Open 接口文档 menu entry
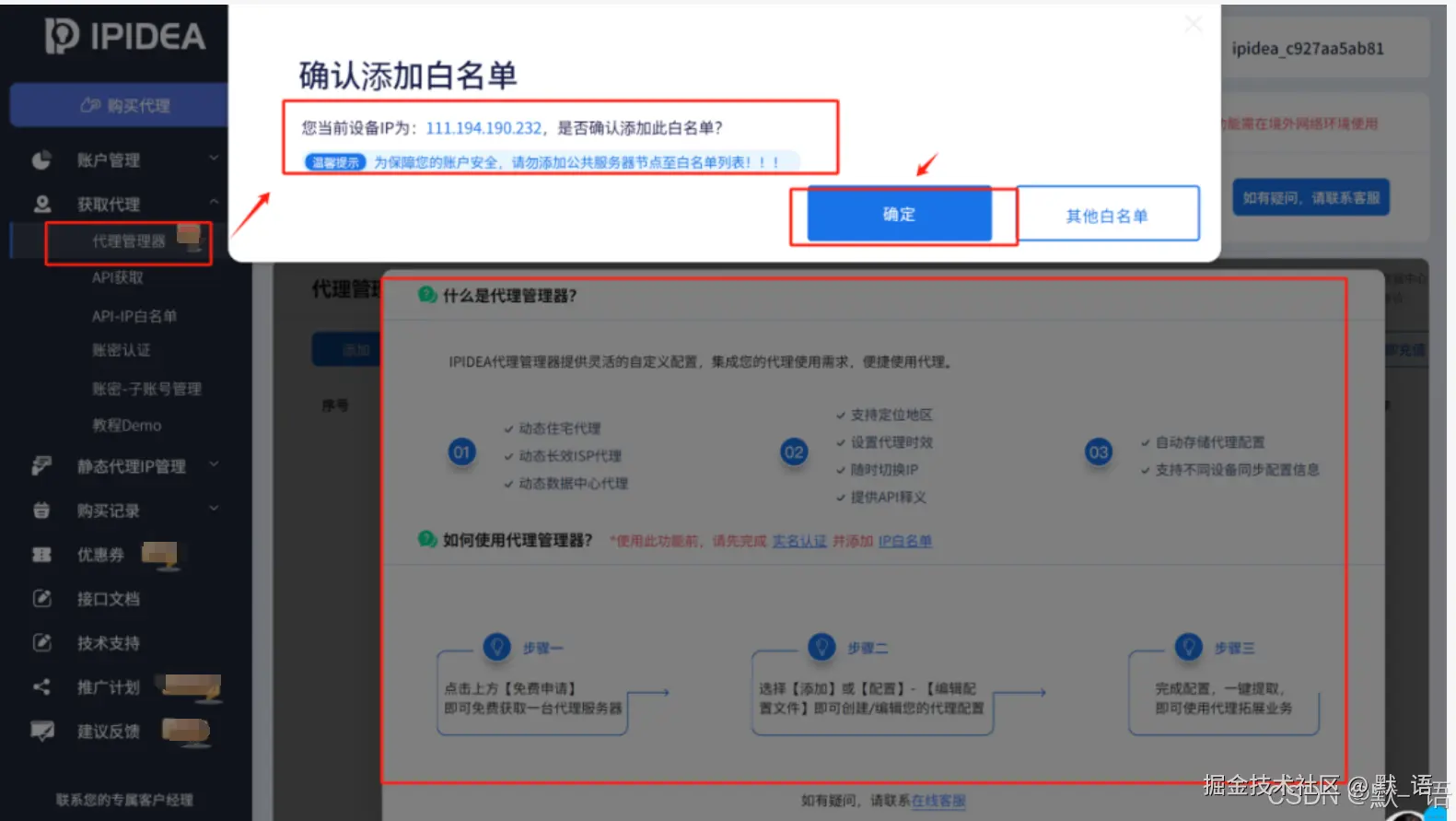 pyautogui.click(x=108, y=599)
